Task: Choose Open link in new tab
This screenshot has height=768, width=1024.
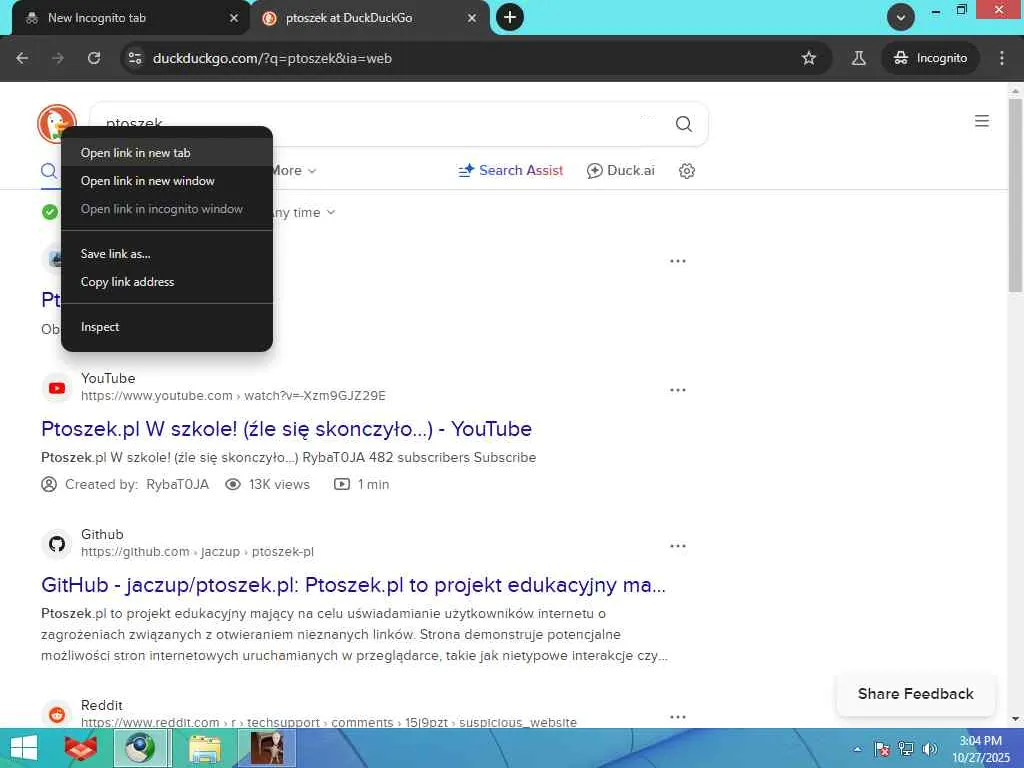Action: click(x=167, y=152)
